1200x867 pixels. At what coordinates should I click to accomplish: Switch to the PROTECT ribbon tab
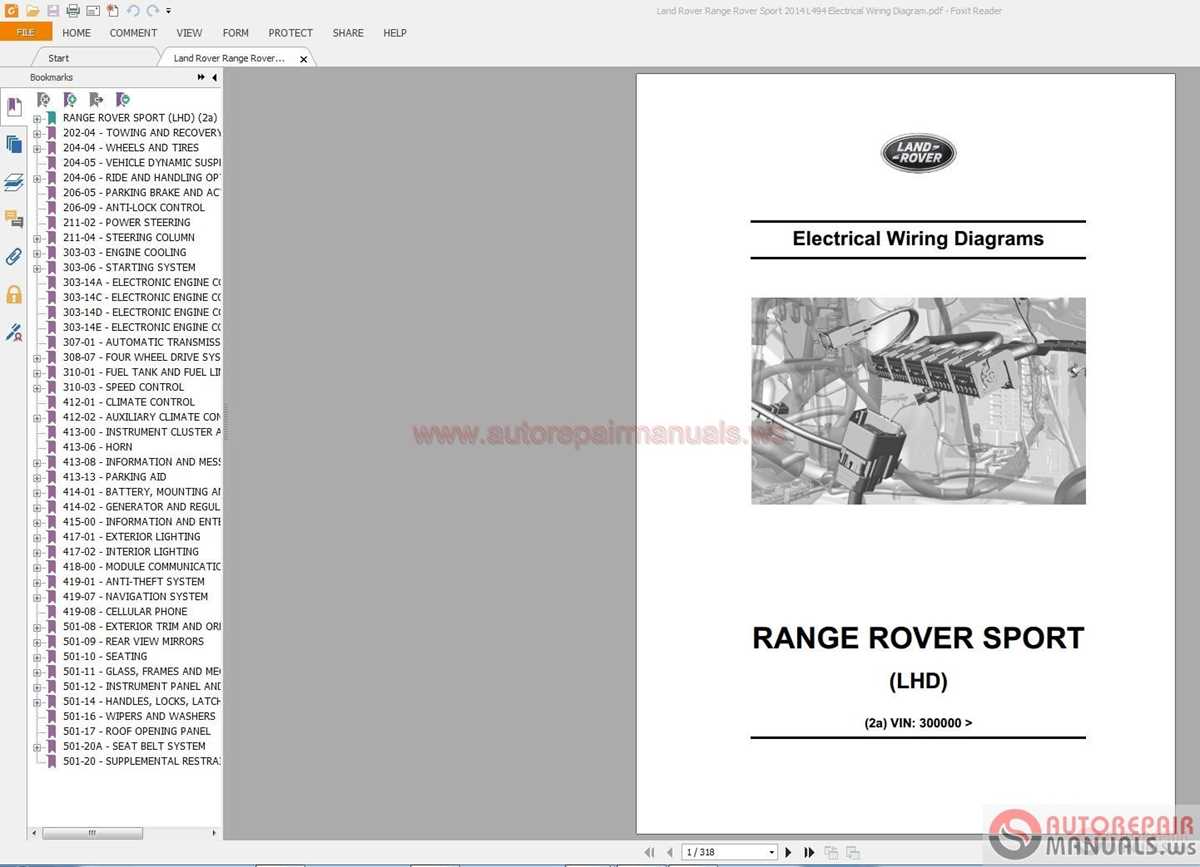291,33
